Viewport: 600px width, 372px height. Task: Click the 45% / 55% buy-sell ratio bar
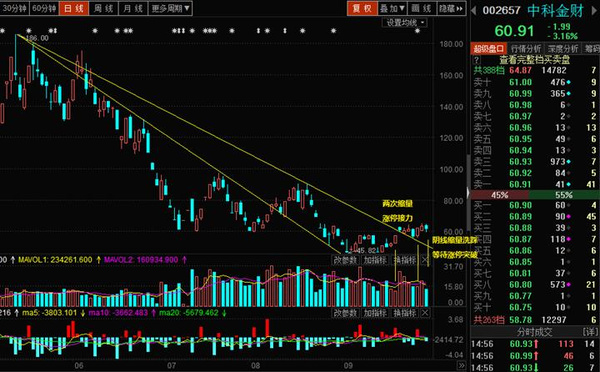535,195
